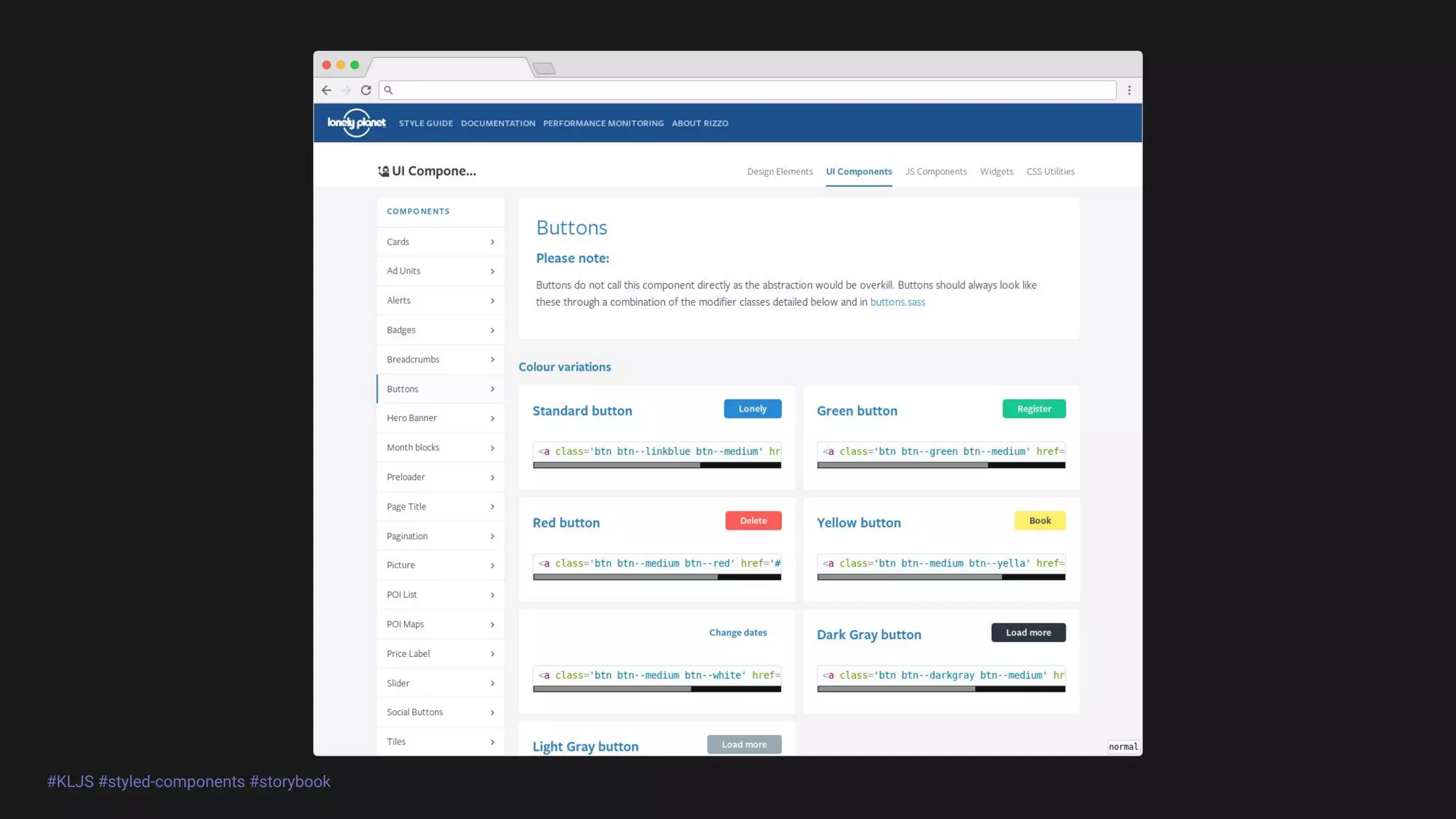Expand the Buttons chevron
The image size is (1456, 819).
point(492,390)
